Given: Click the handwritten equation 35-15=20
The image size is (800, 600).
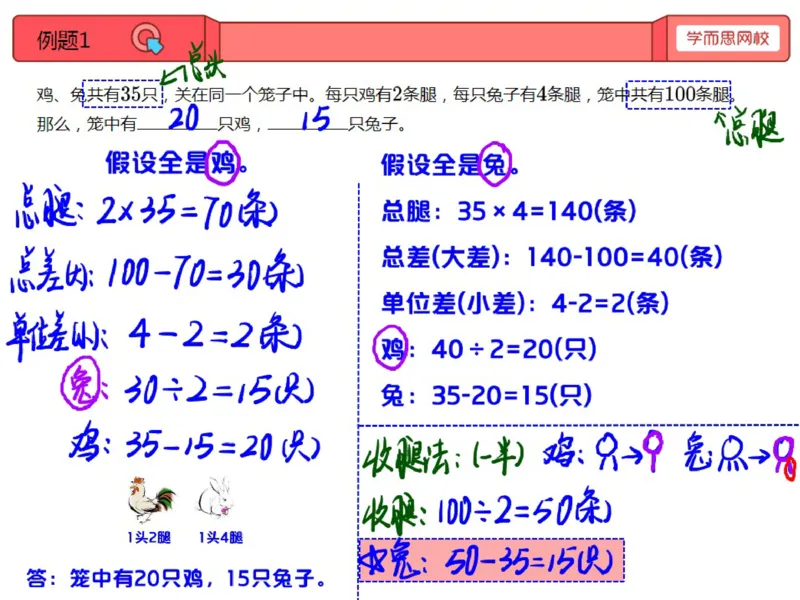Looking at the screenshot, I should pyautogui.click(x=223, y=446).
